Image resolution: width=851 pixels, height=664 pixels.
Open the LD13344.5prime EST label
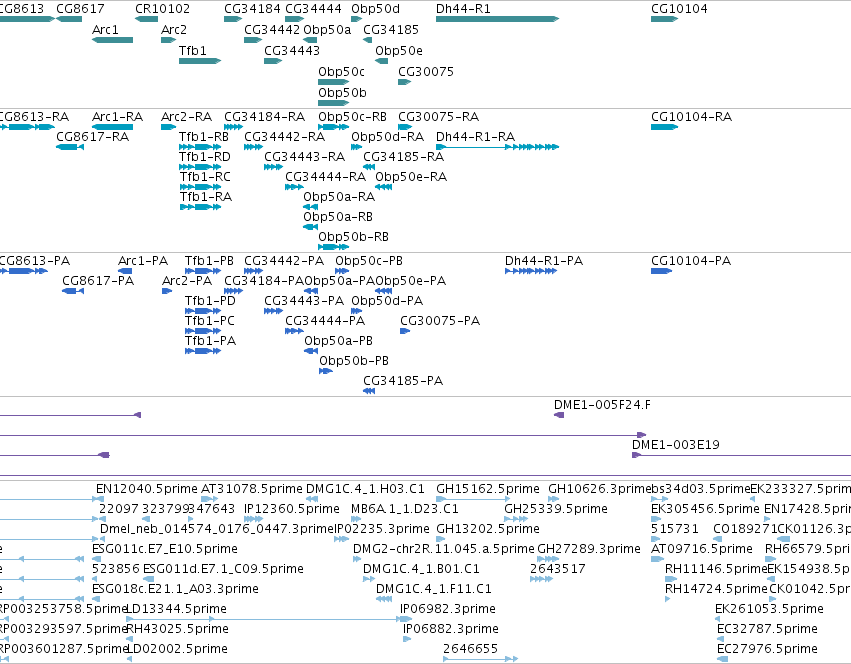(176, 609)
